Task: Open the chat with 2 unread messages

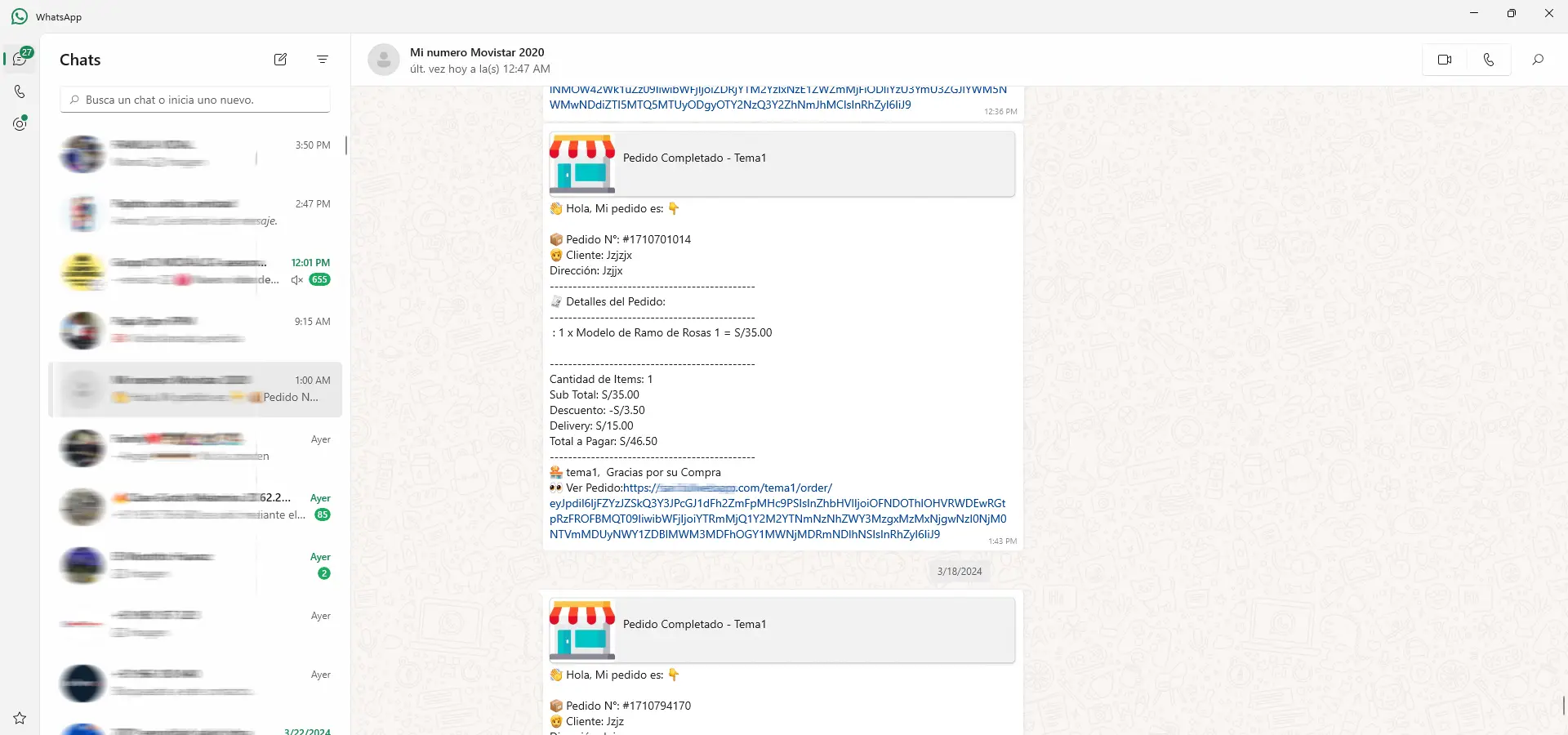Action: (196, 566)
